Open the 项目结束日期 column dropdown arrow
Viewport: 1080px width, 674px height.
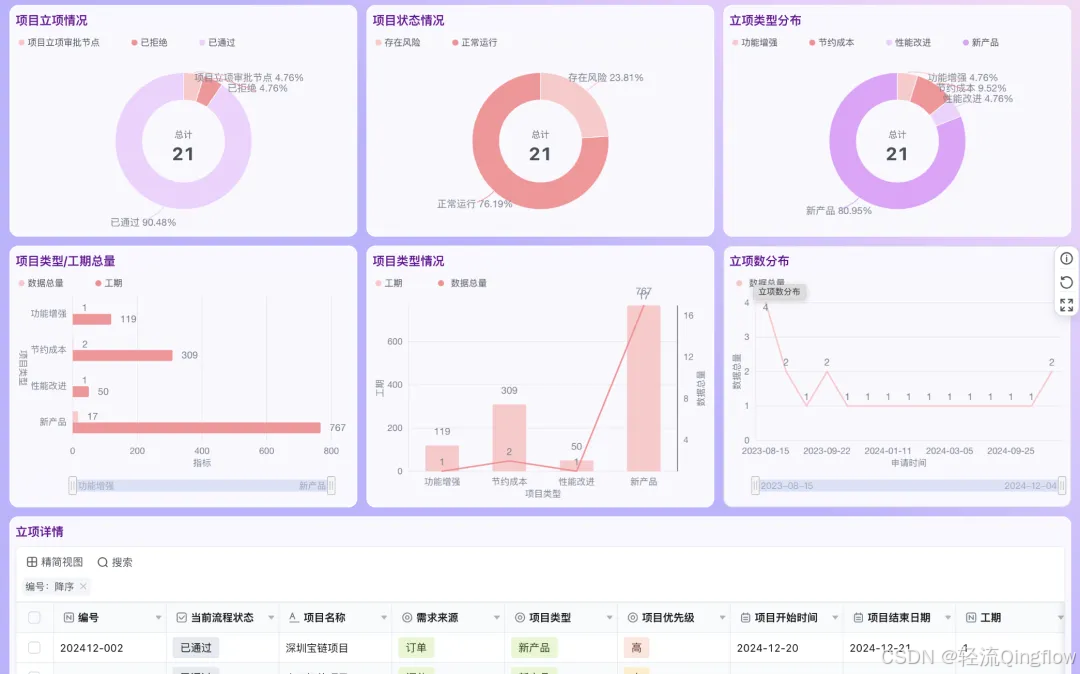coord(948,618)
